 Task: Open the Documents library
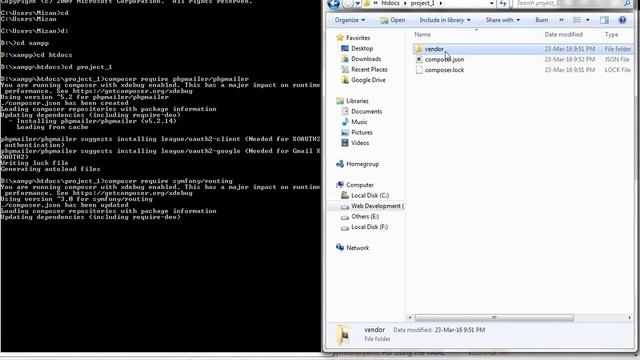(x=367, y=112)
